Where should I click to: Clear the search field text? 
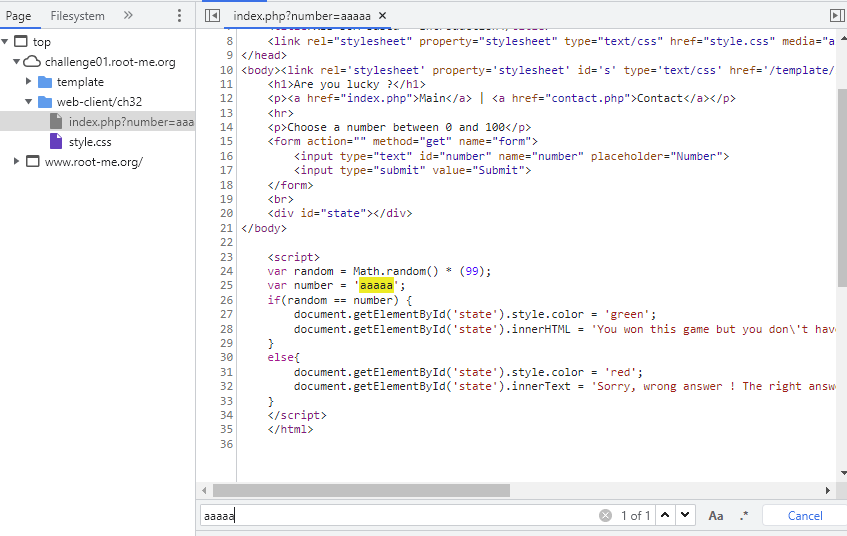pos(606,515)
